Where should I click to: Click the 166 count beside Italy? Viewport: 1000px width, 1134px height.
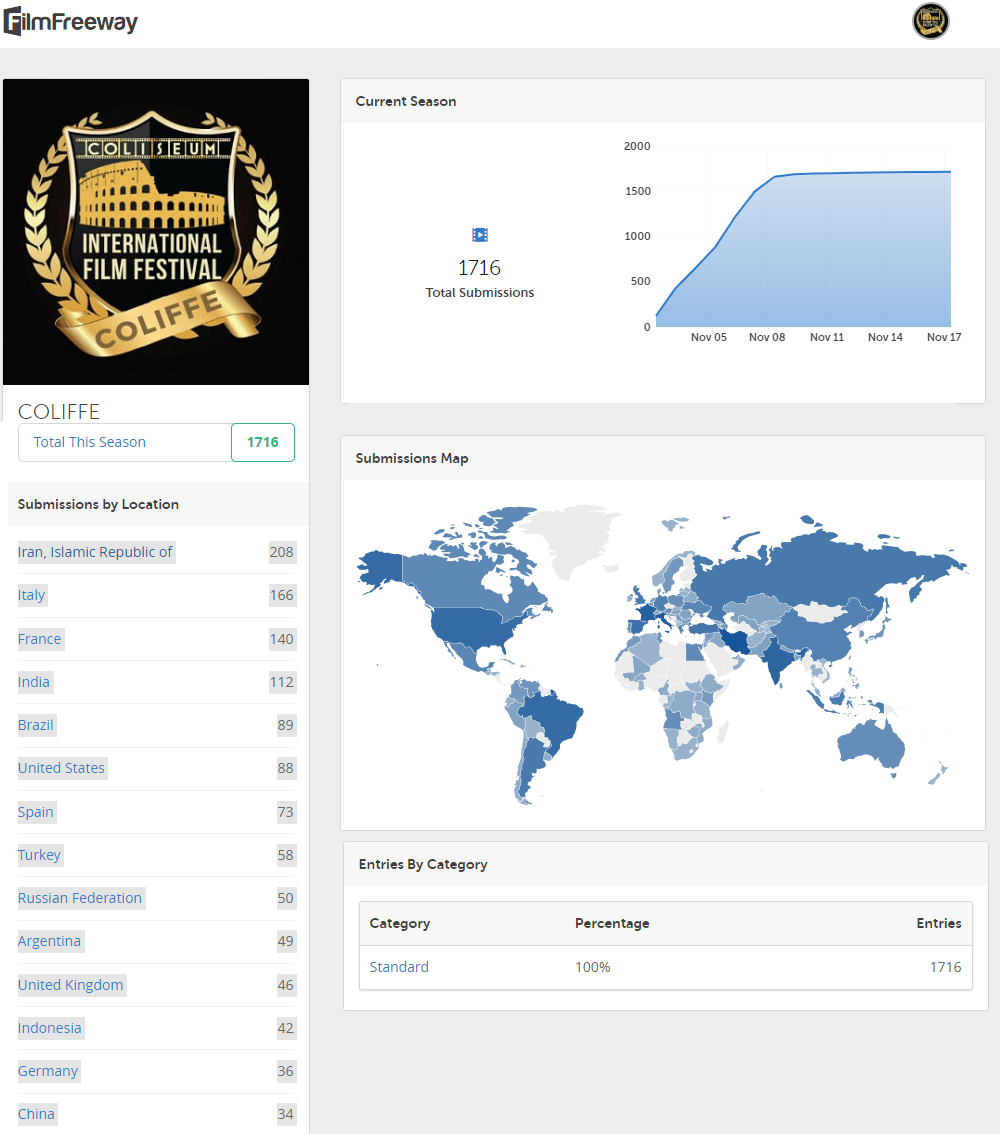pos(281,595)
